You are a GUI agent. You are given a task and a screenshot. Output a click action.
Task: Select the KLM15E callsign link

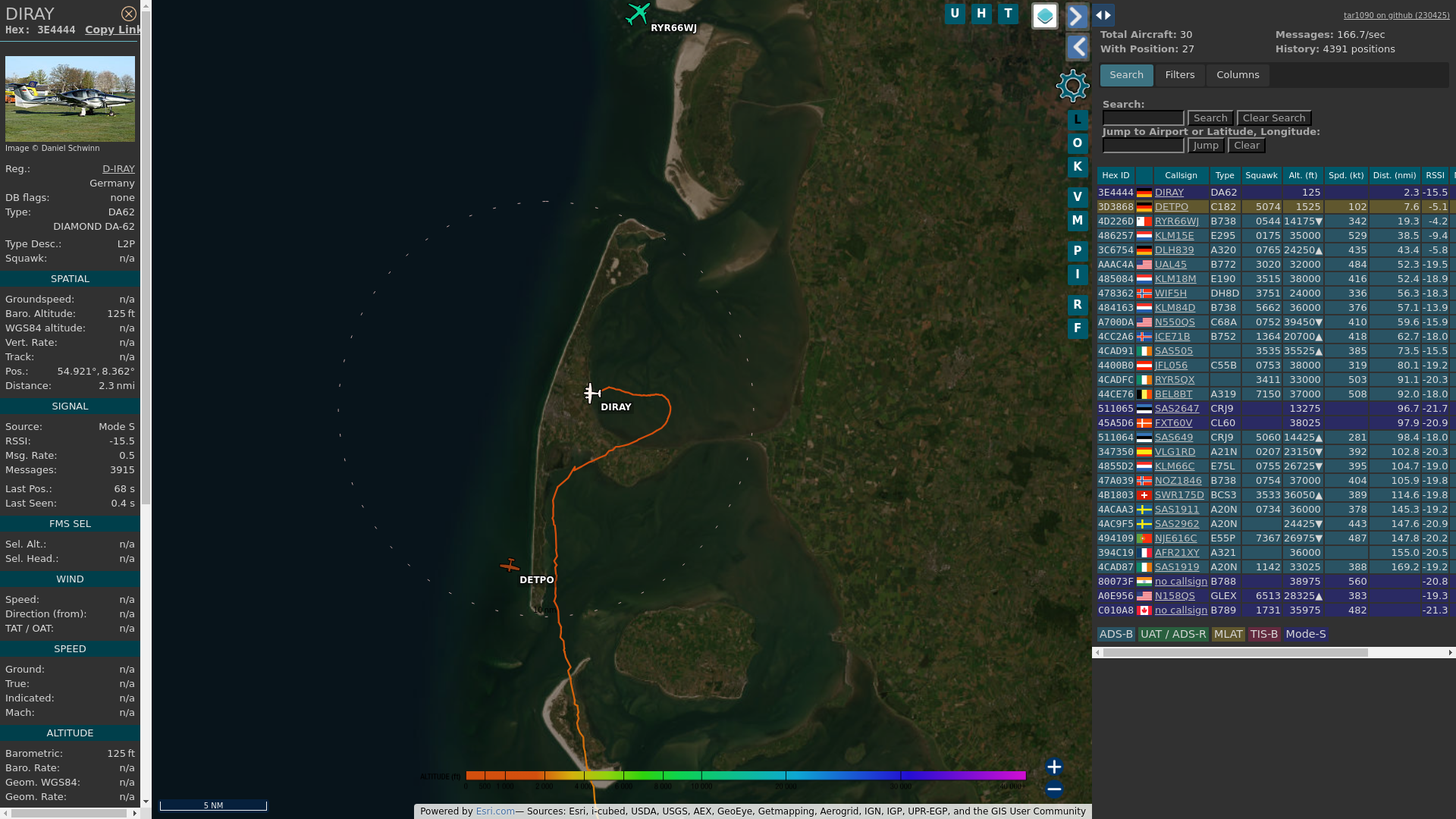(1174, 236)
